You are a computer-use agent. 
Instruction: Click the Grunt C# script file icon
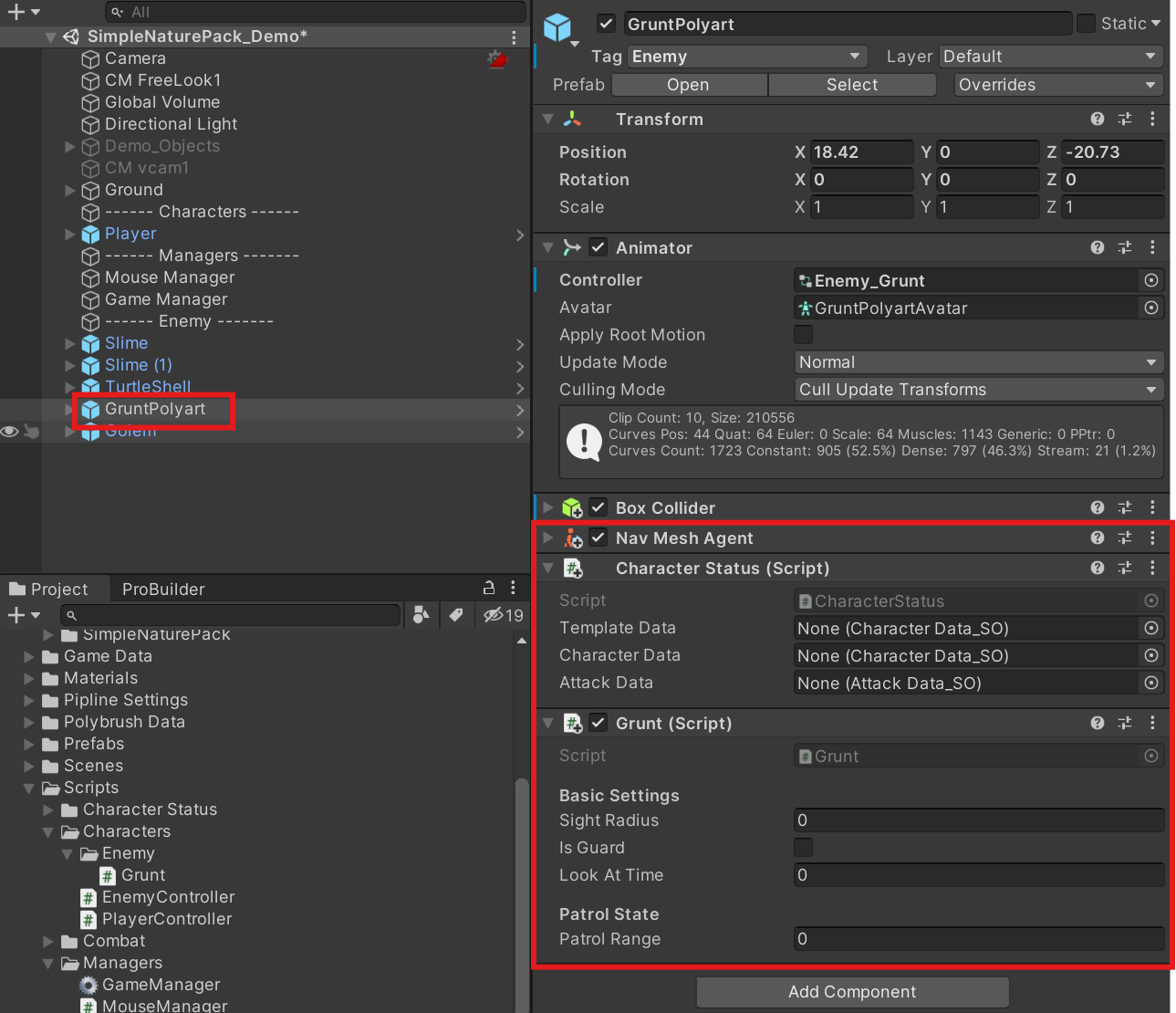108,875
